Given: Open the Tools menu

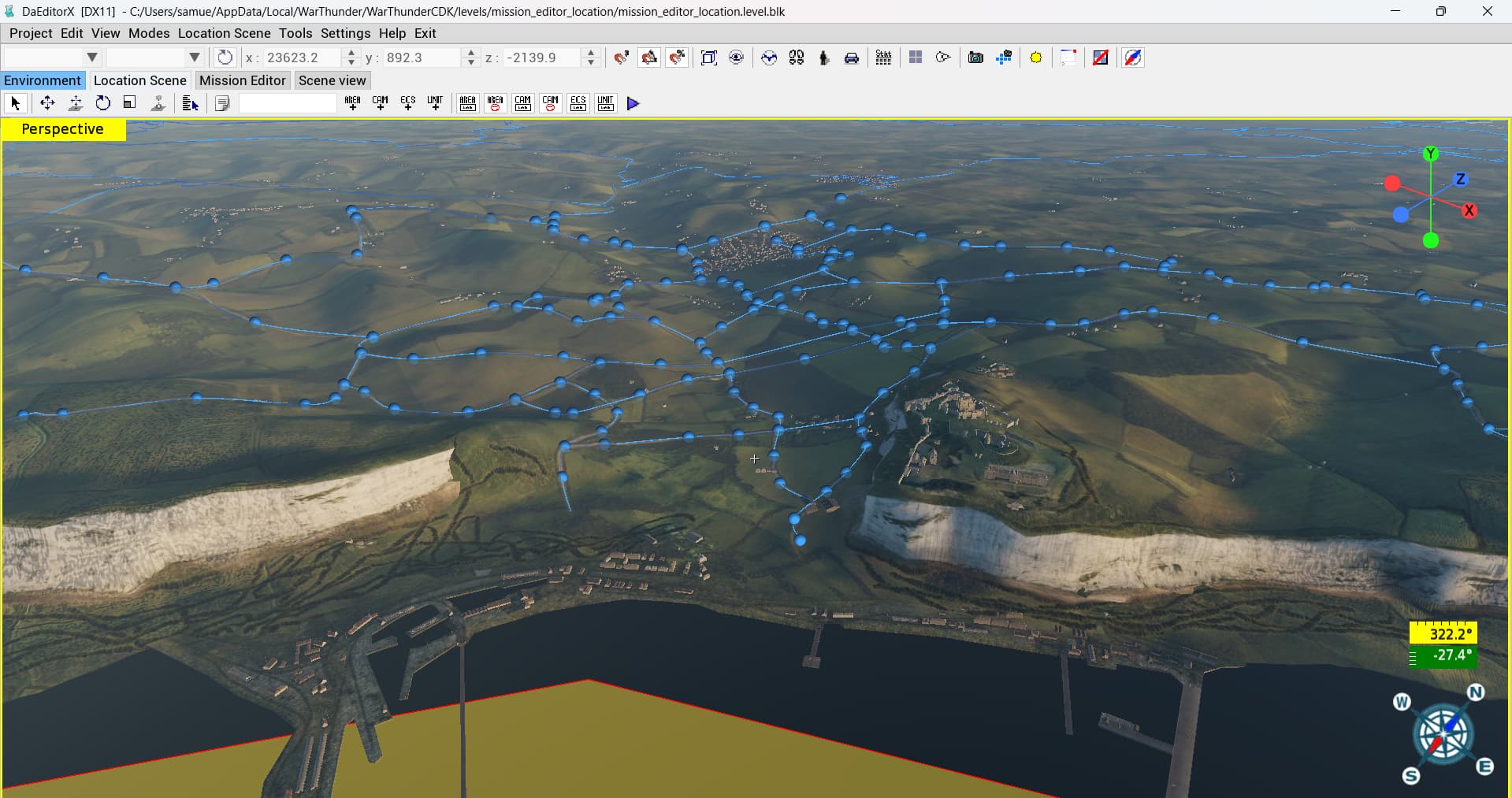Looking at the screenshot, I should pos(295,33).
